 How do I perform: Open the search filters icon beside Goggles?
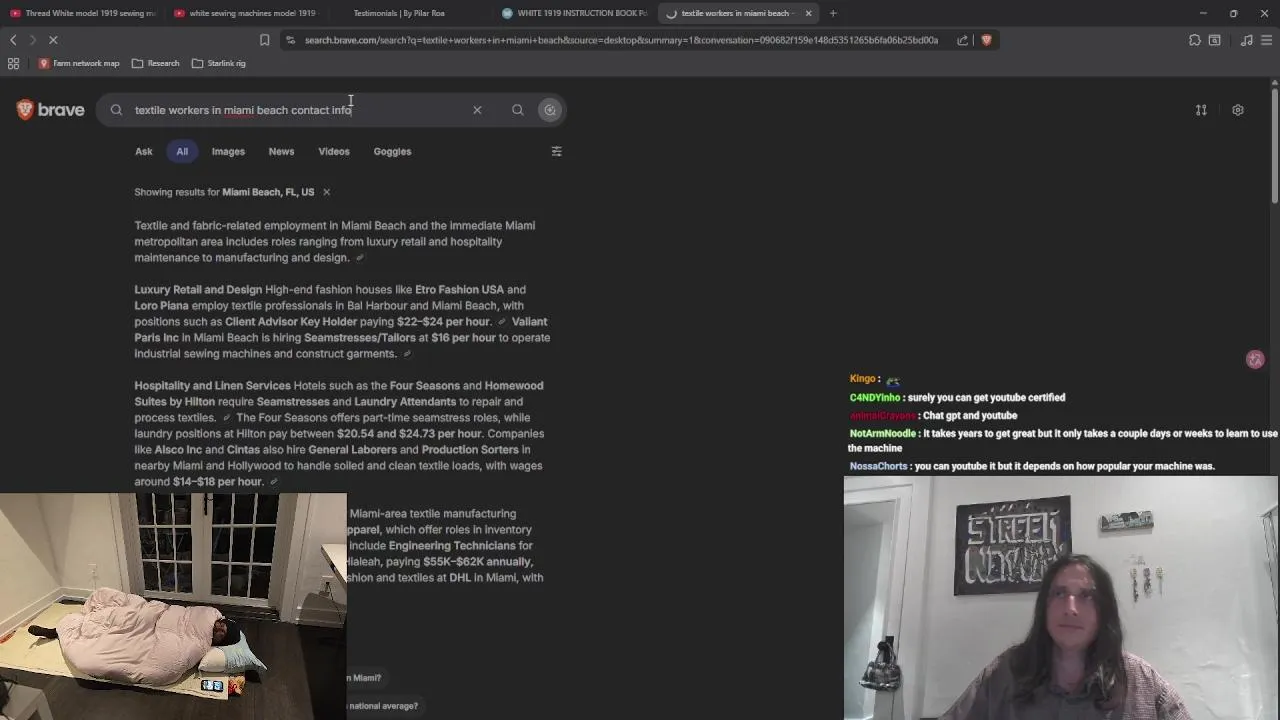pyautogui.click(x=557, y=151)
